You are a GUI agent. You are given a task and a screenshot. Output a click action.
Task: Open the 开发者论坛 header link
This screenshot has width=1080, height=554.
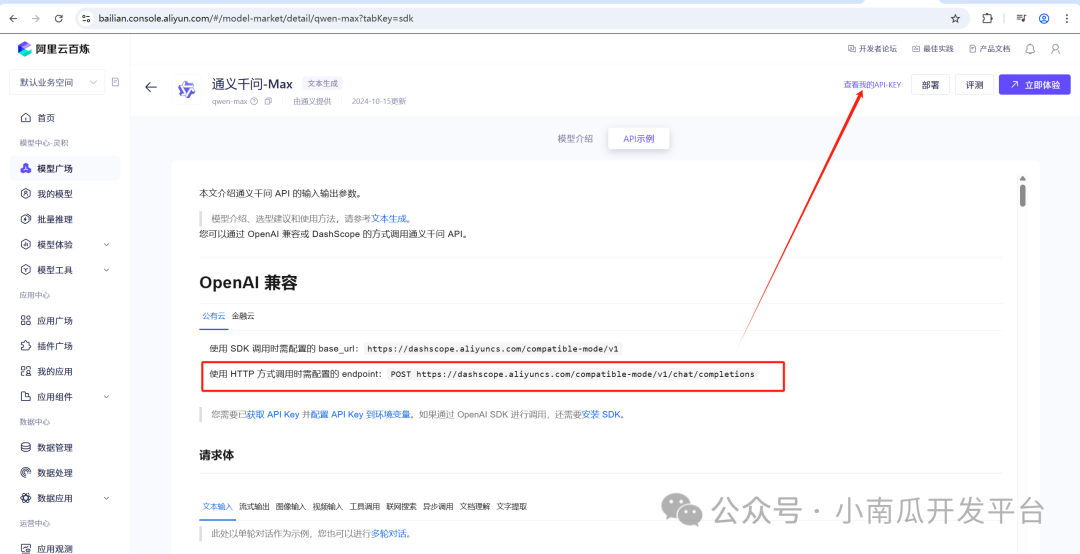coord(872,49)
